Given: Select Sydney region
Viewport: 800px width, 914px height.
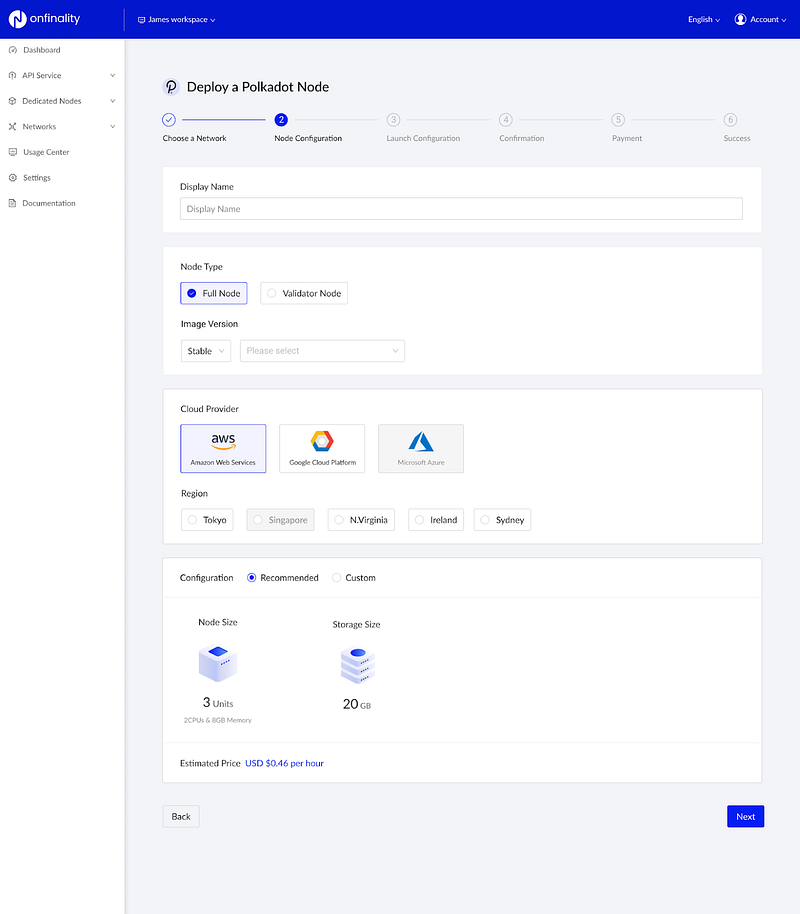Looking at the screenshot, I should pyautogui.click(x=502, y=520).
